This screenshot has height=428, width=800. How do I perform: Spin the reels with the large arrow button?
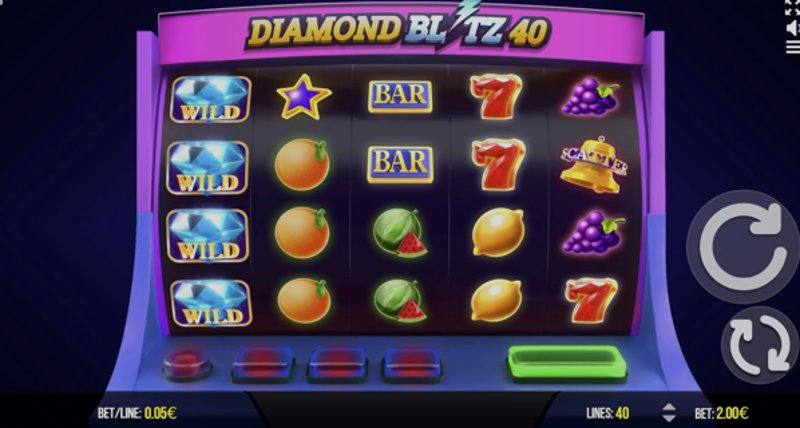point(743,246)
